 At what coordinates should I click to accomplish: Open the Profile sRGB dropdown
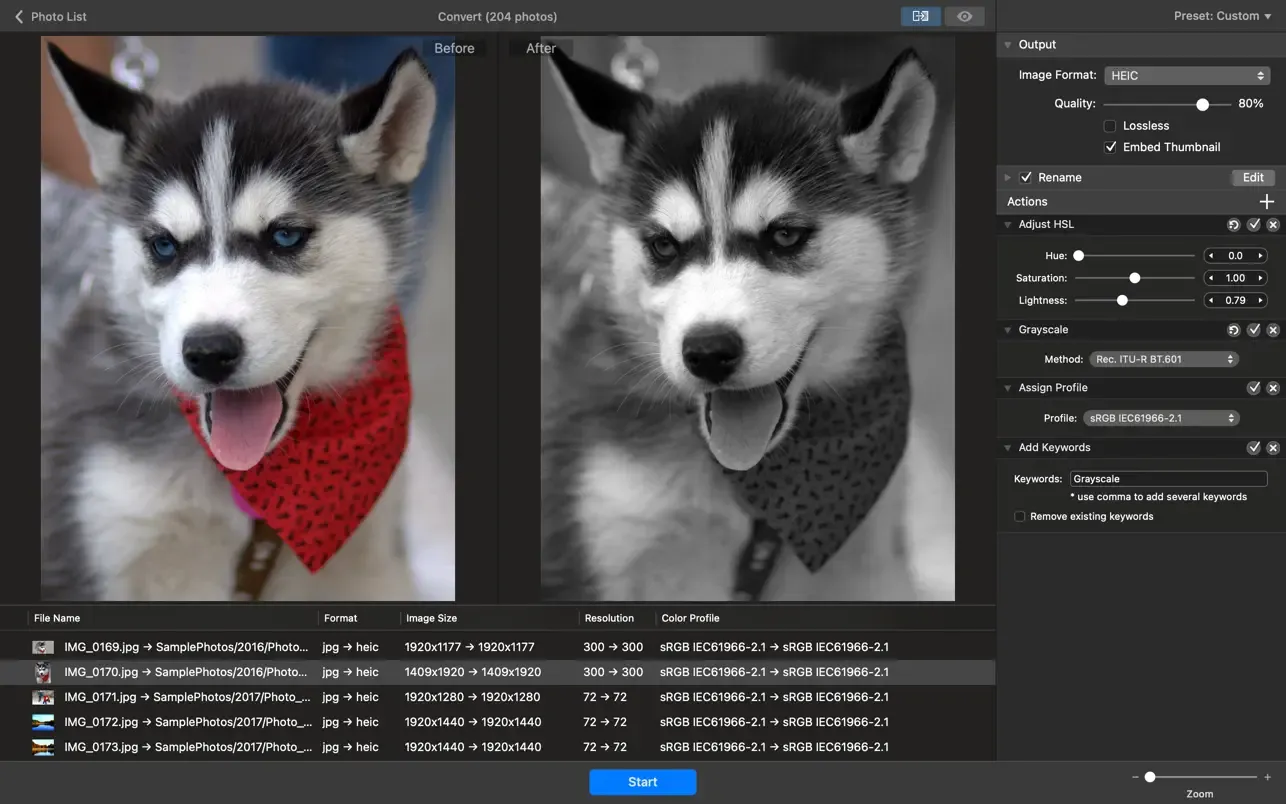click(x=1161, y=418)
